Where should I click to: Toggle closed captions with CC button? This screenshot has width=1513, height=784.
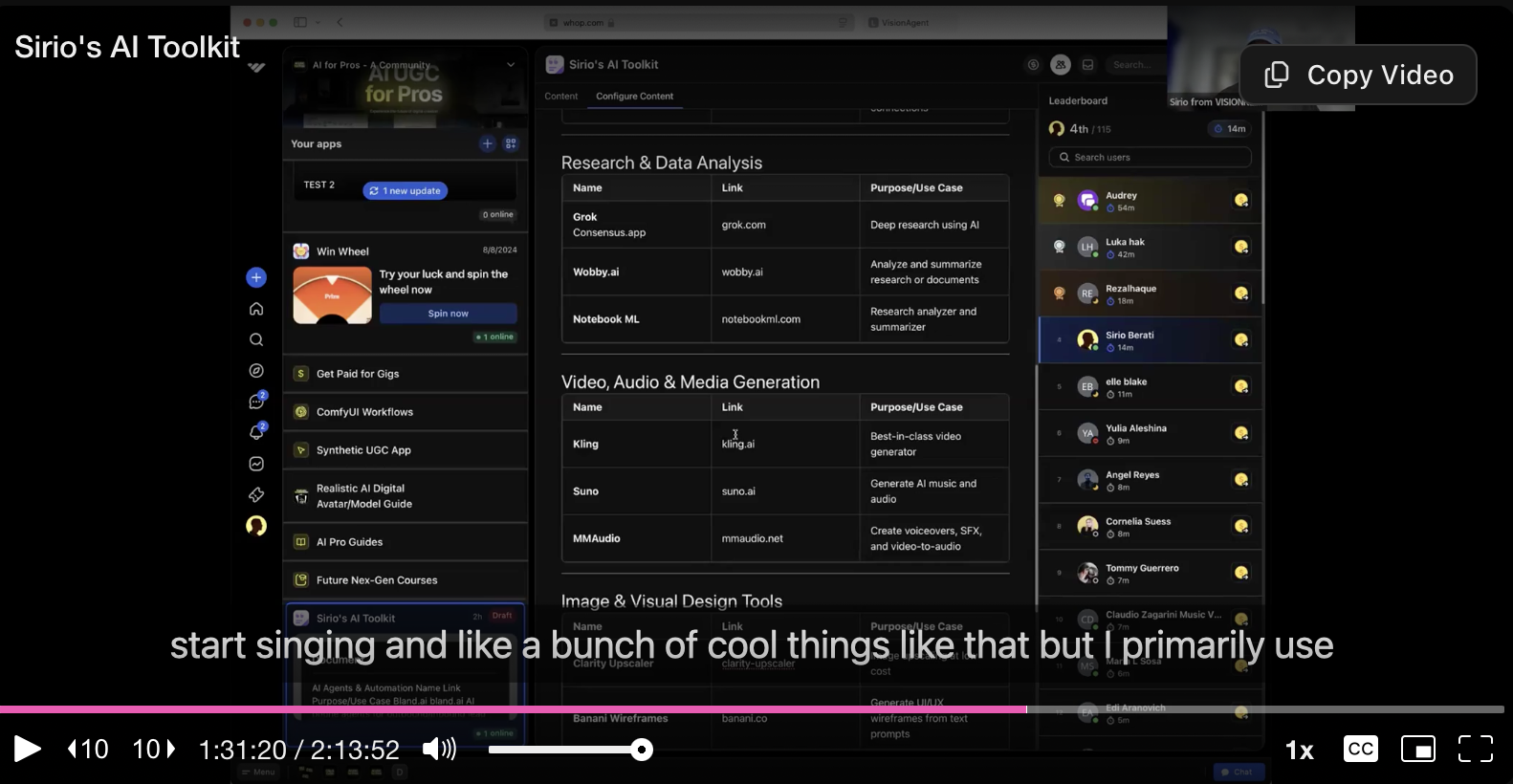click(1360, 749)
